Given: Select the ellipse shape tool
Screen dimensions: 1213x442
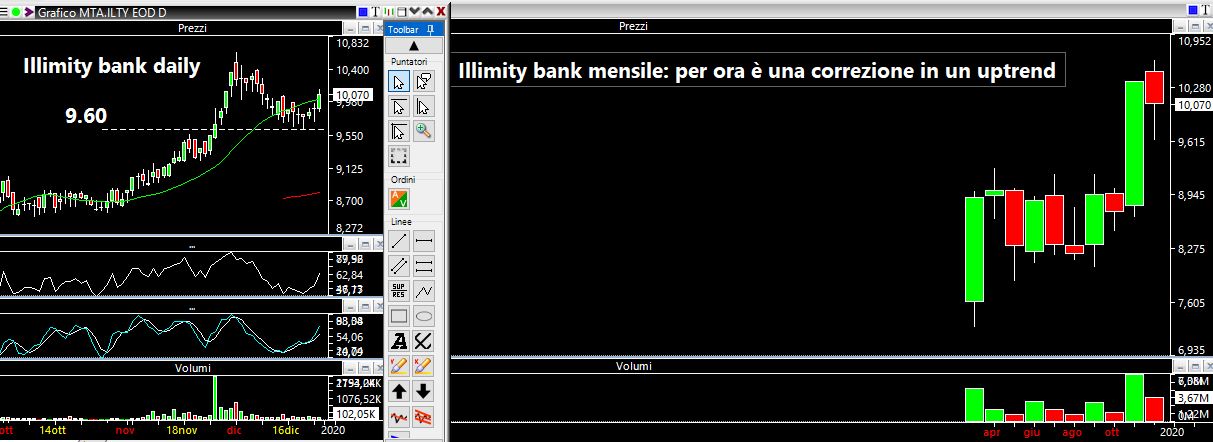Looking at the screenshot, I should coord(423,316).
